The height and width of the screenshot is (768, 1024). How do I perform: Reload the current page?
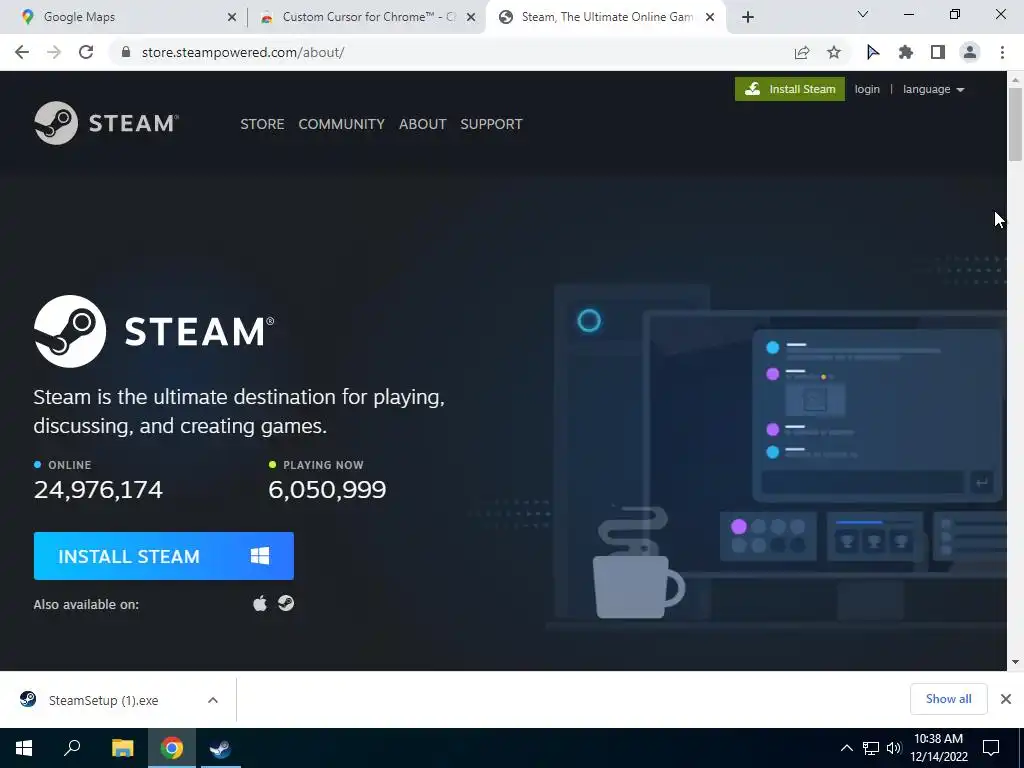pos(86,52)
